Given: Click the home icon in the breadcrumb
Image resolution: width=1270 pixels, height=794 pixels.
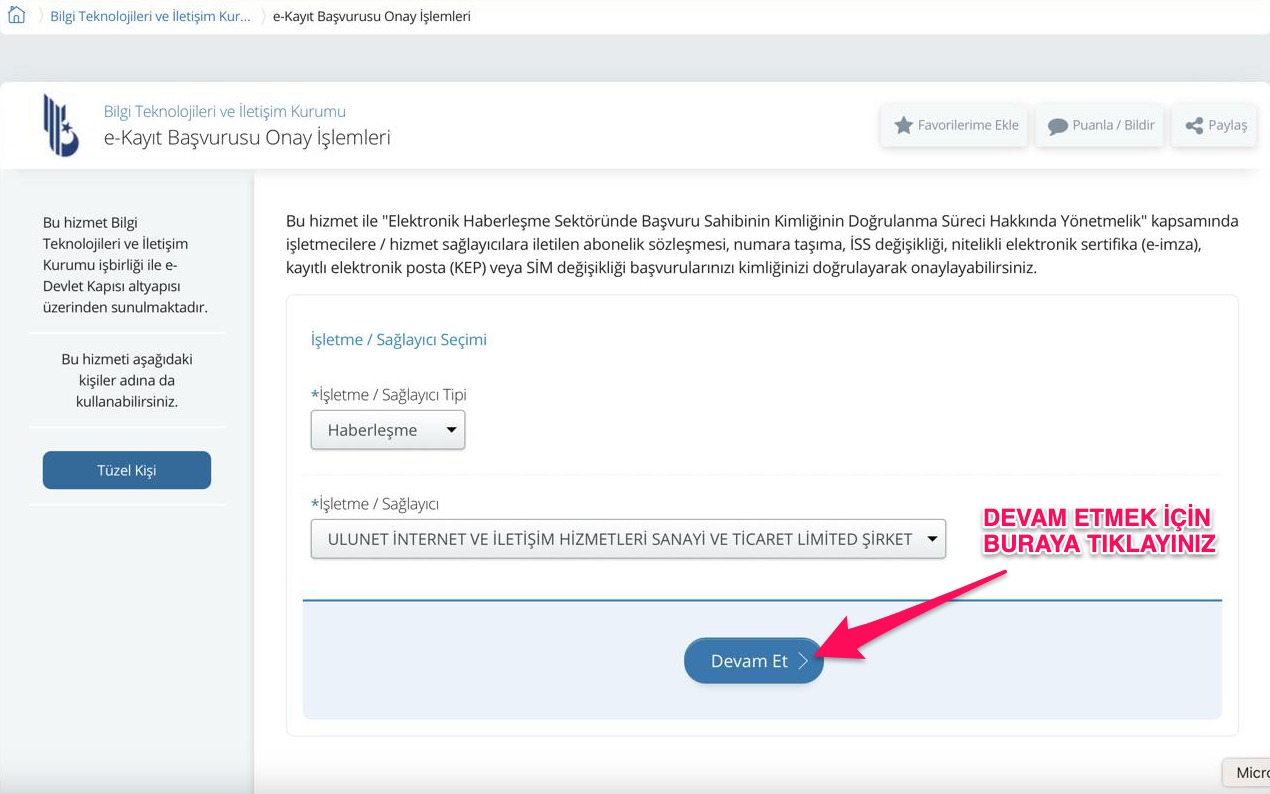Looking at the screenshot, I should [x=16, y=16].
